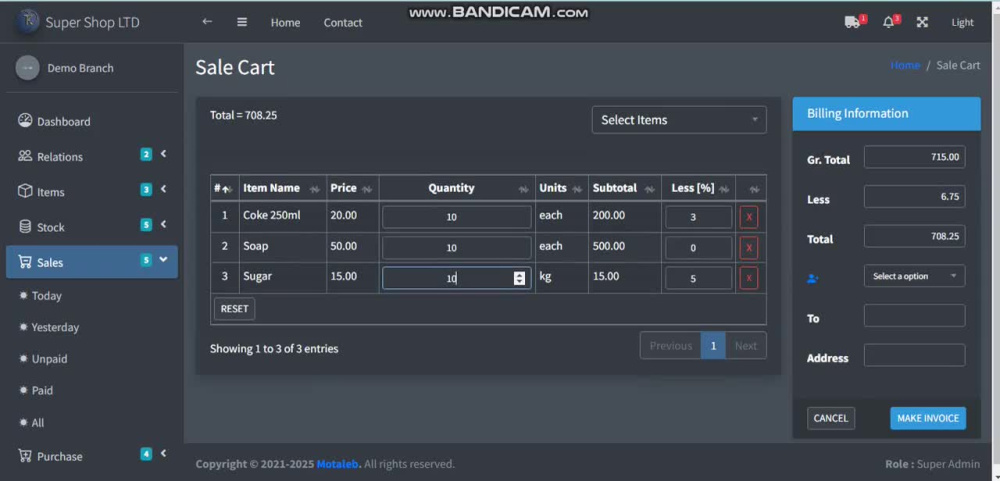Sort by Subtotal column
Screen dimensions: 1000x481
coord(624,188)
